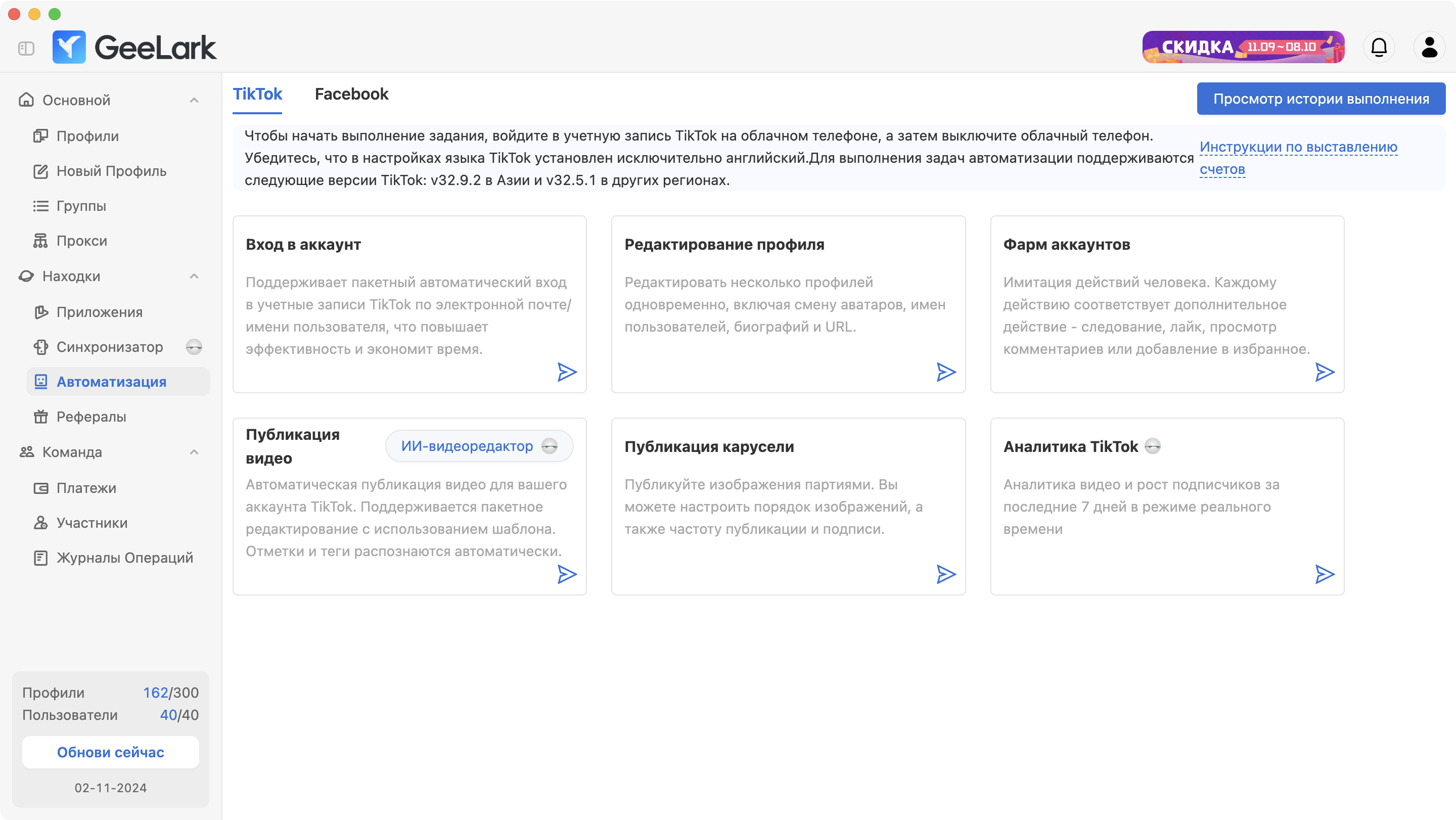
Task: Switch to the TikTok tab
Action: coord(257,94)
